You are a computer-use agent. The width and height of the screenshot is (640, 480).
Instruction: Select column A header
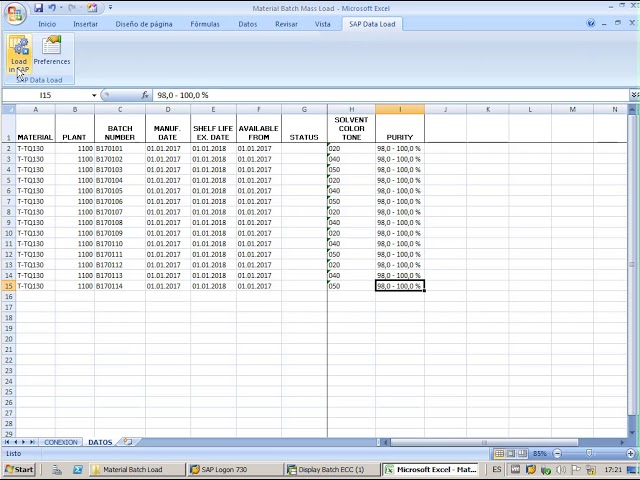[36, 109]
